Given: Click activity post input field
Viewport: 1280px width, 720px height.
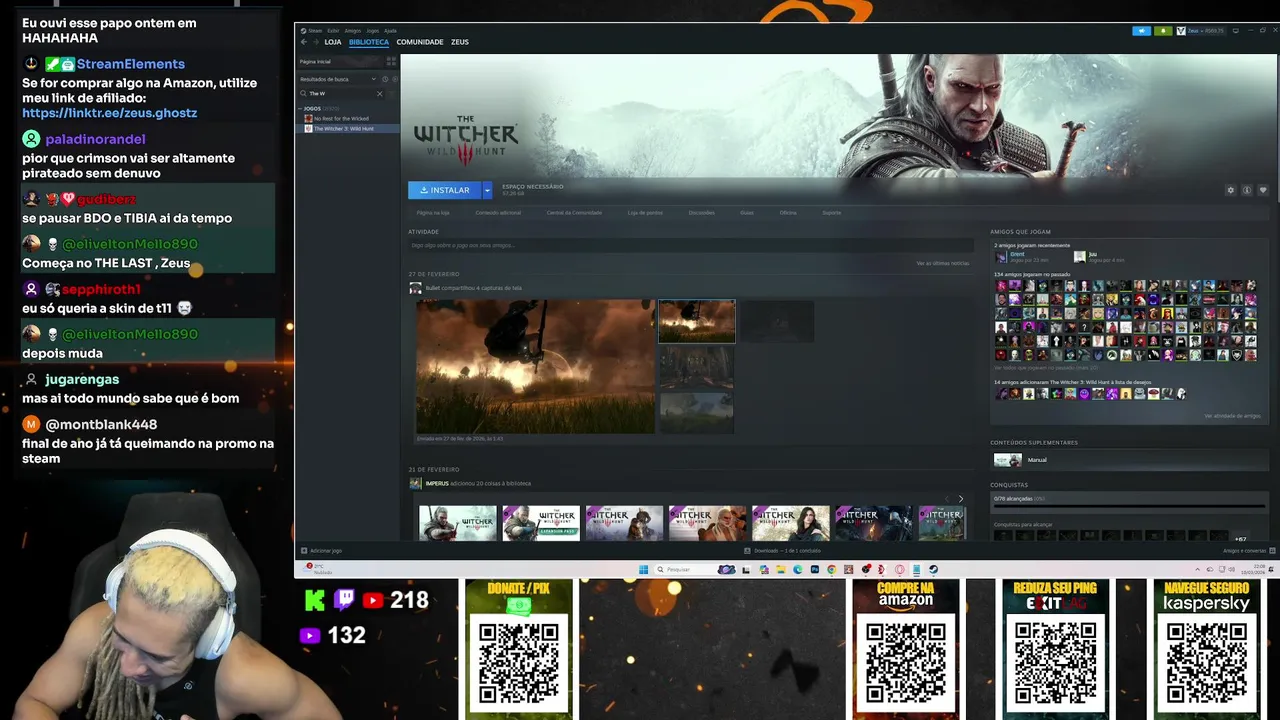Looking at the screenshot, I should pyautogui.click(x=690, y=245).
